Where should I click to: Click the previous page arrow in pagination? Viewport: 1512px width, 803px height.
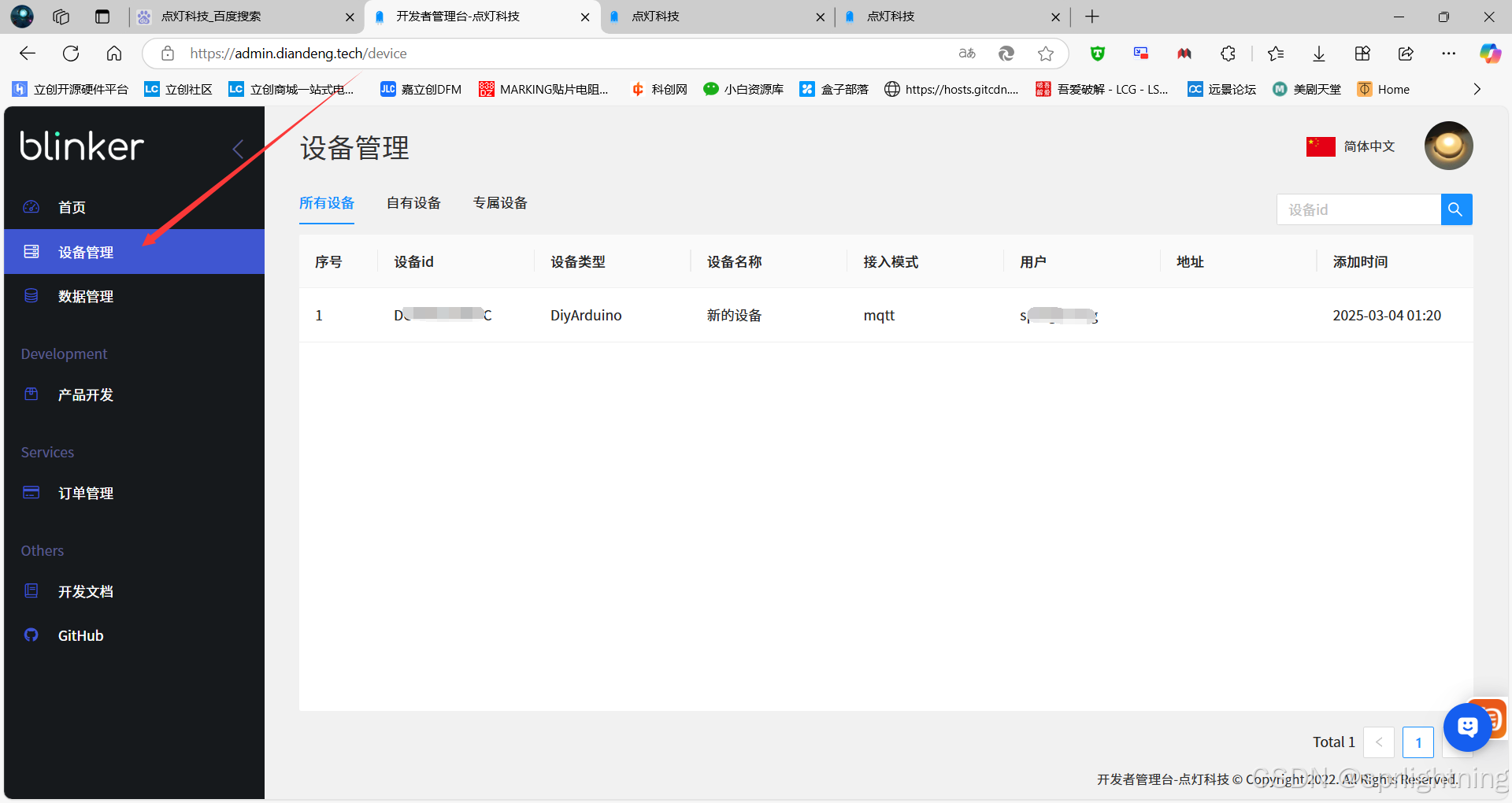click(x=1379, y=742)
